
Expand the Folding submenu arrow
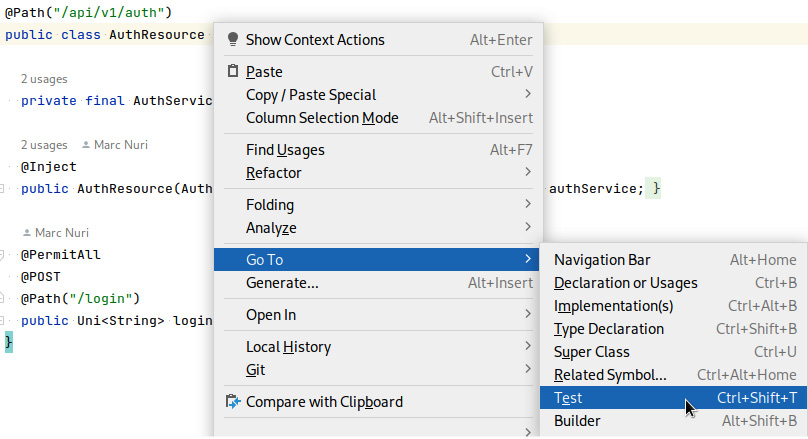point(528,204)
